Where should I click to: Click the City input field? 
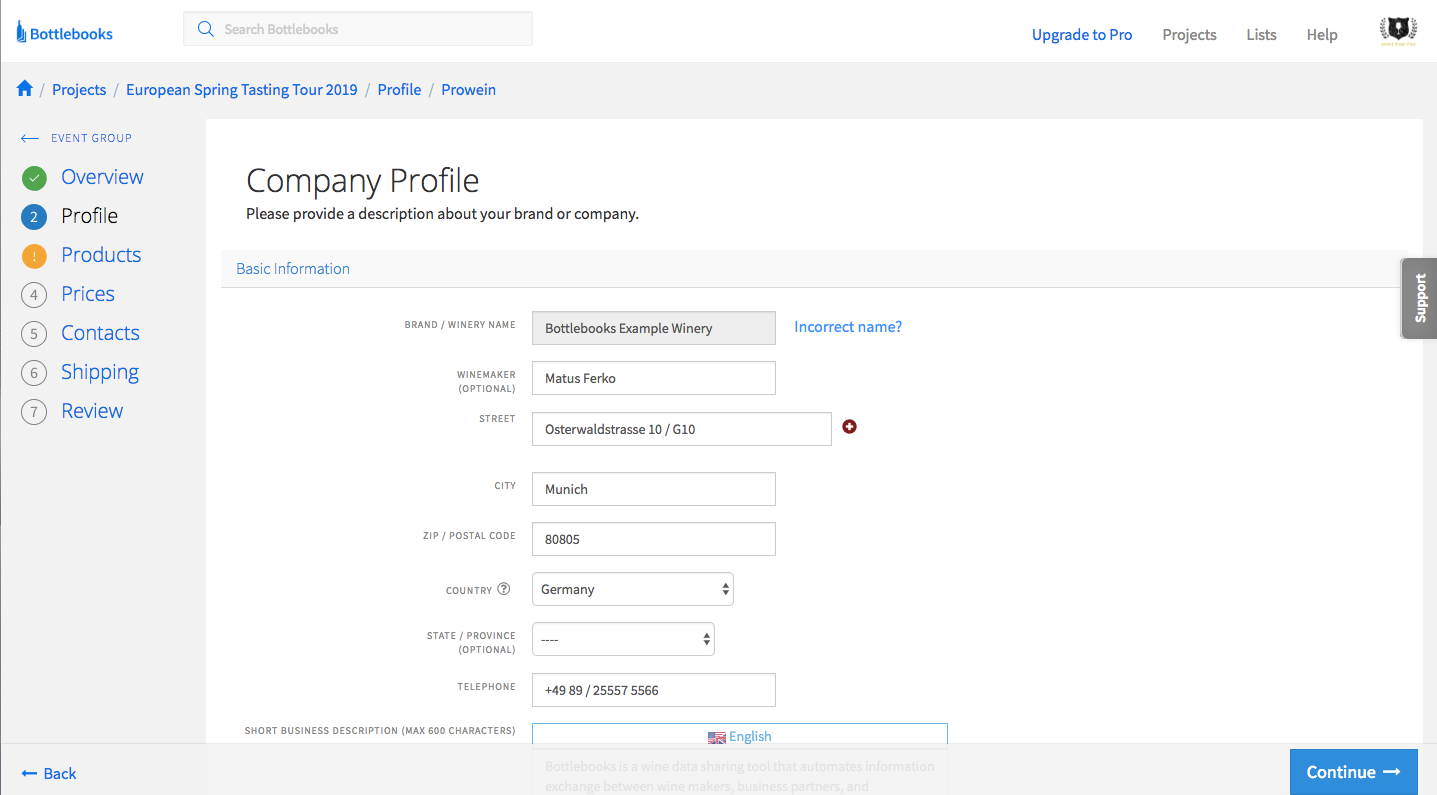coord(654,489)
